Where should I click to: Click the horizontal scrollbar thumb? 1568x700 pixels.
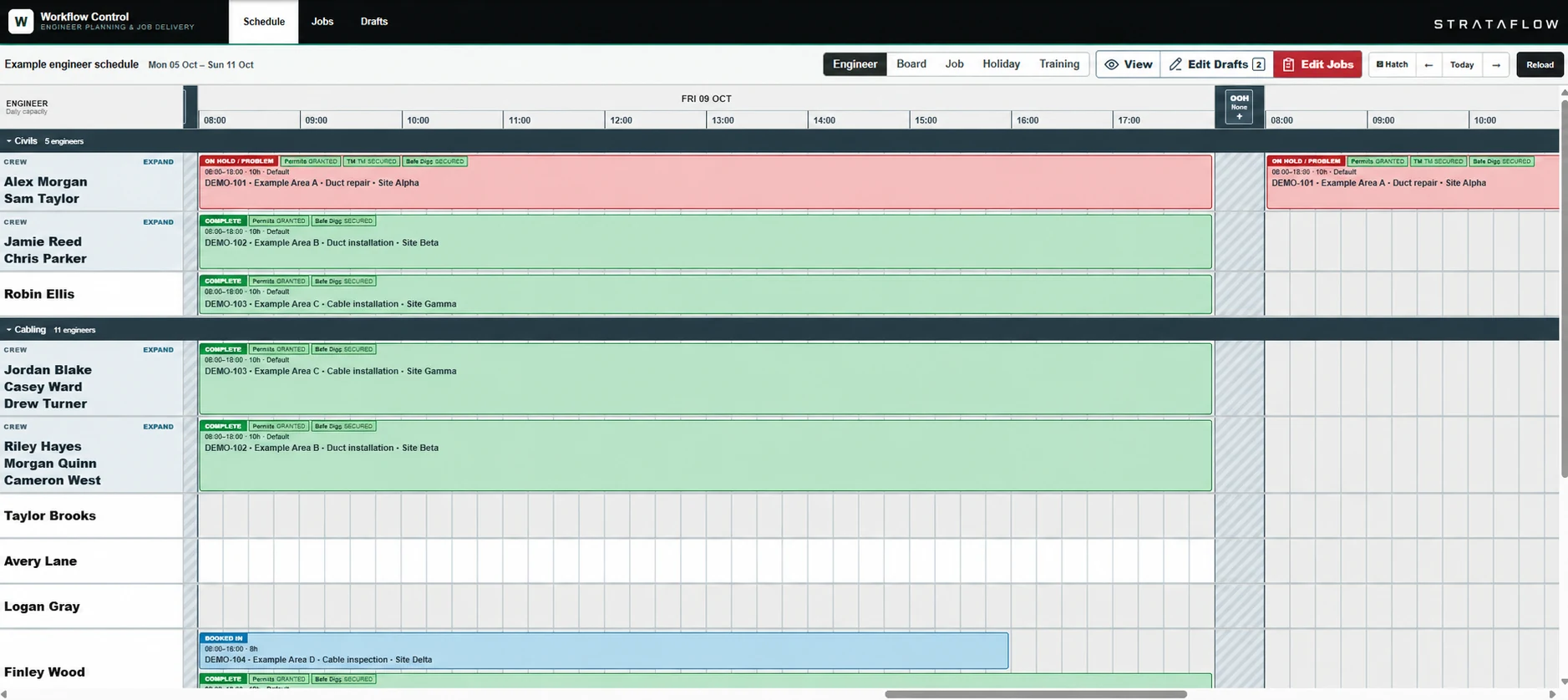pyautogui.click(x=1036, y=694)
